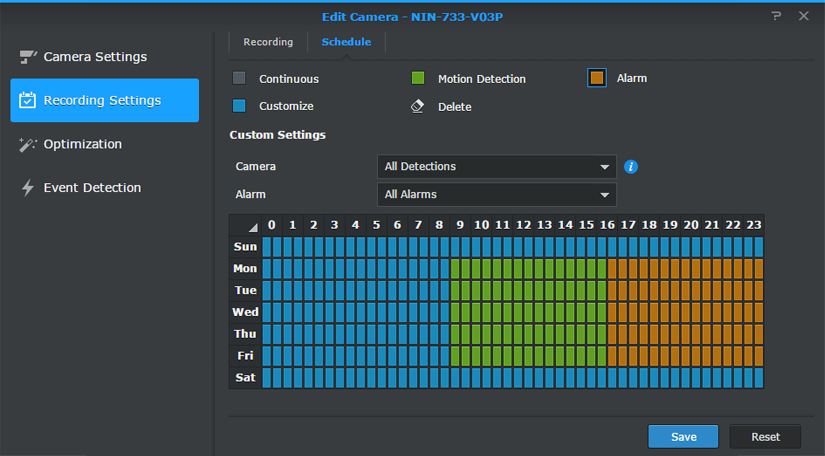Click the Recording Settings calendar icon
The width and height of the screenshot is (825, 456).
(28, 101)
